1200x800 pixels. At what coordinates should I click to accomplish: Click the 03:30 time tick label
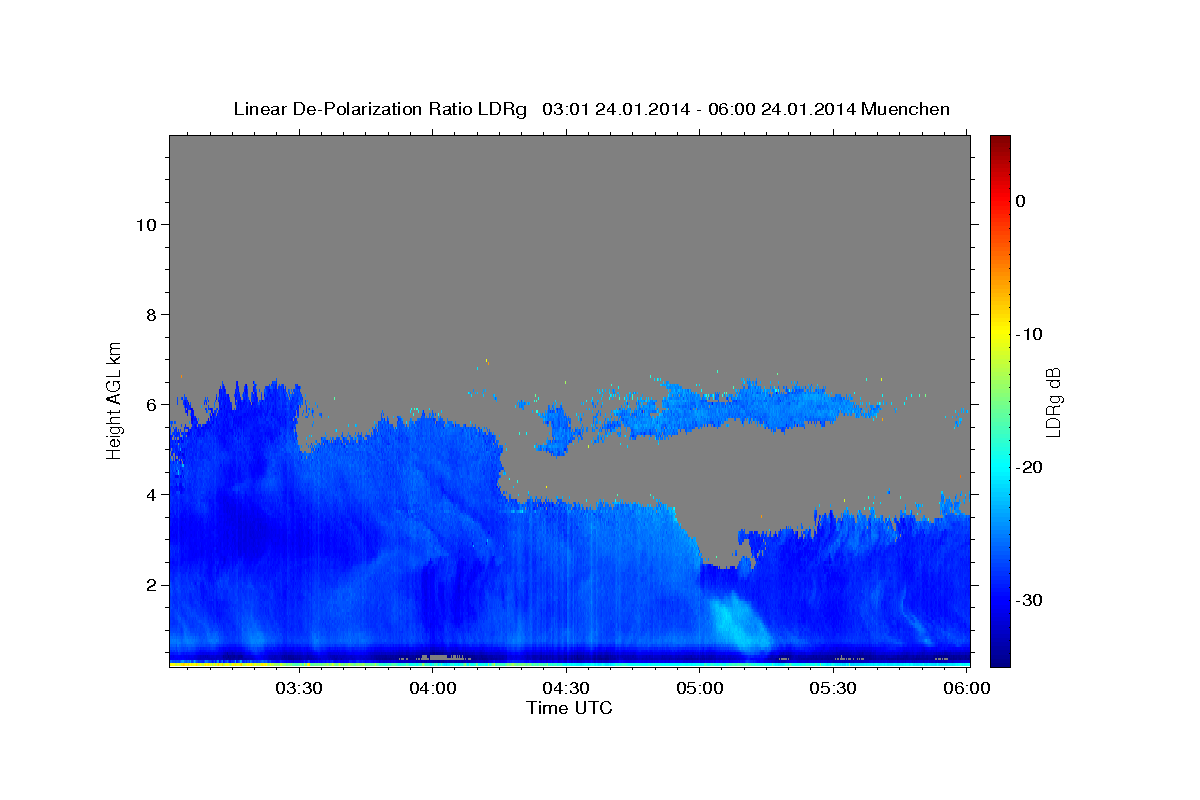pyautogui.click(x=298, y=689)
